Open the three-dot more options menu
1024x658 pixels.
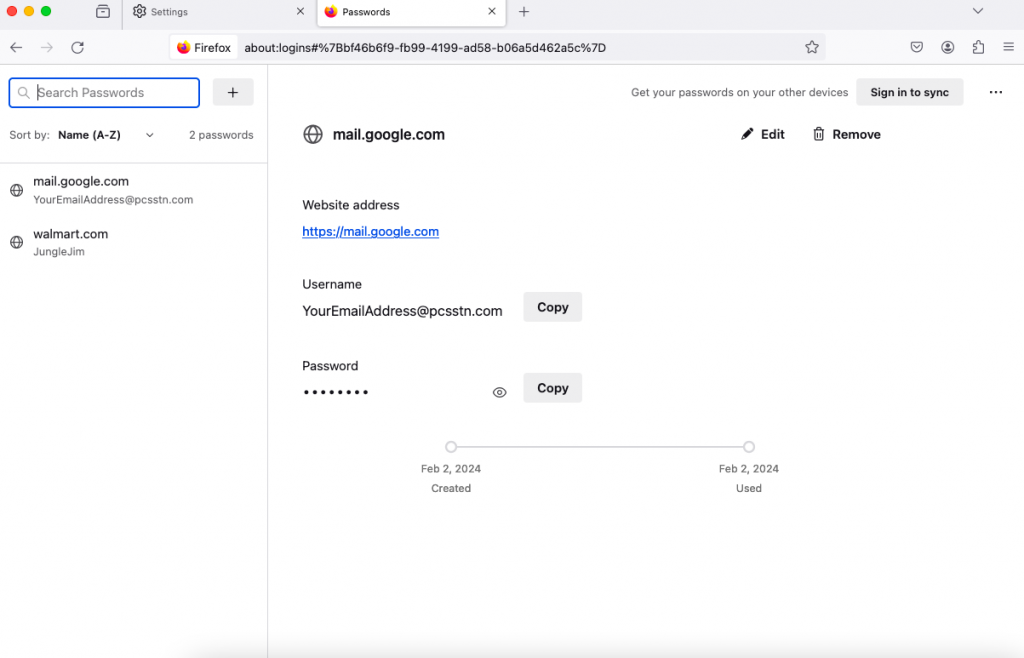tap(995, 92)
